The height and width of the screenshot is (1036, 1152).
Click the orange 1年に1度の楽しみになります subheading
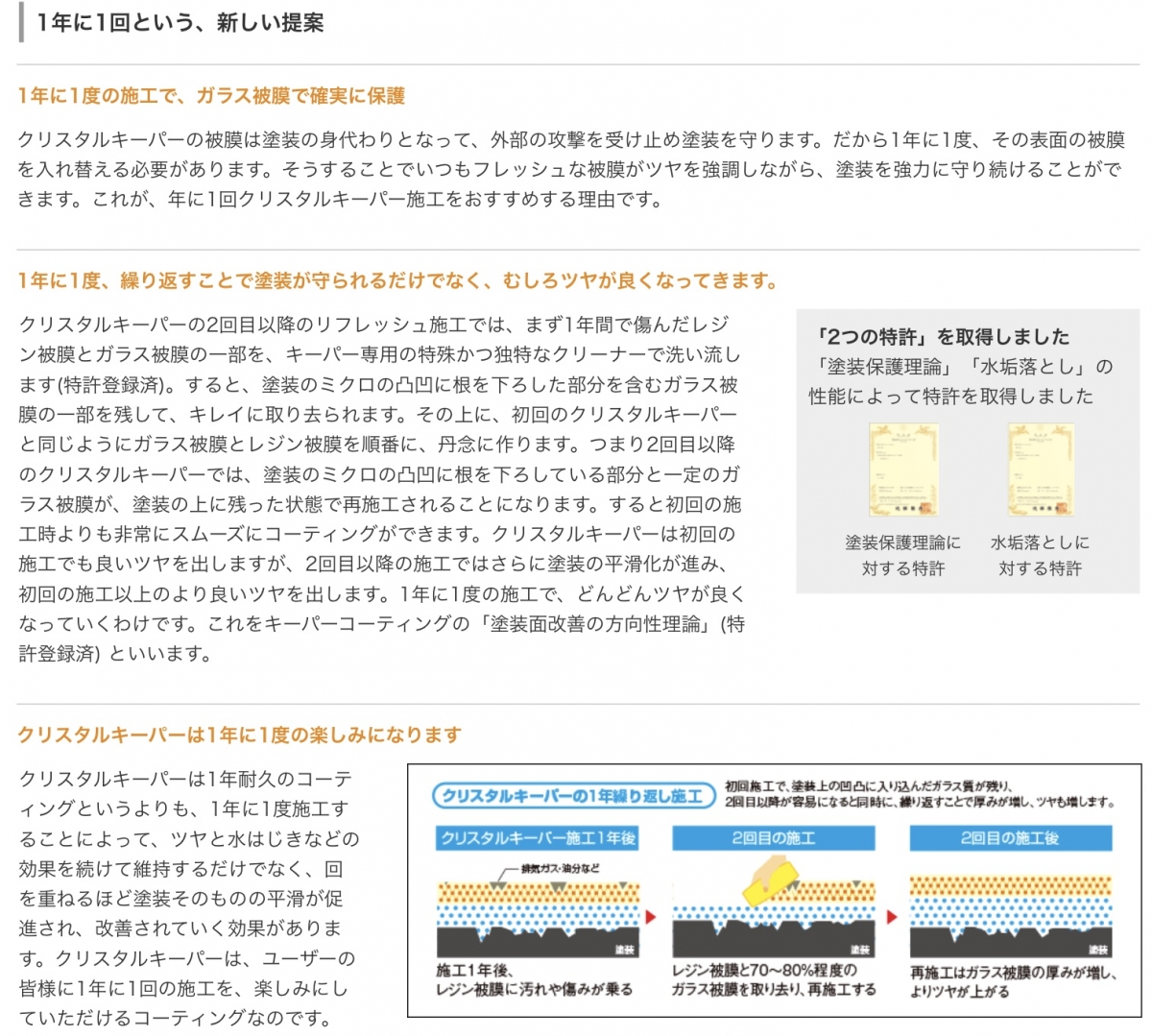(239, 735)
